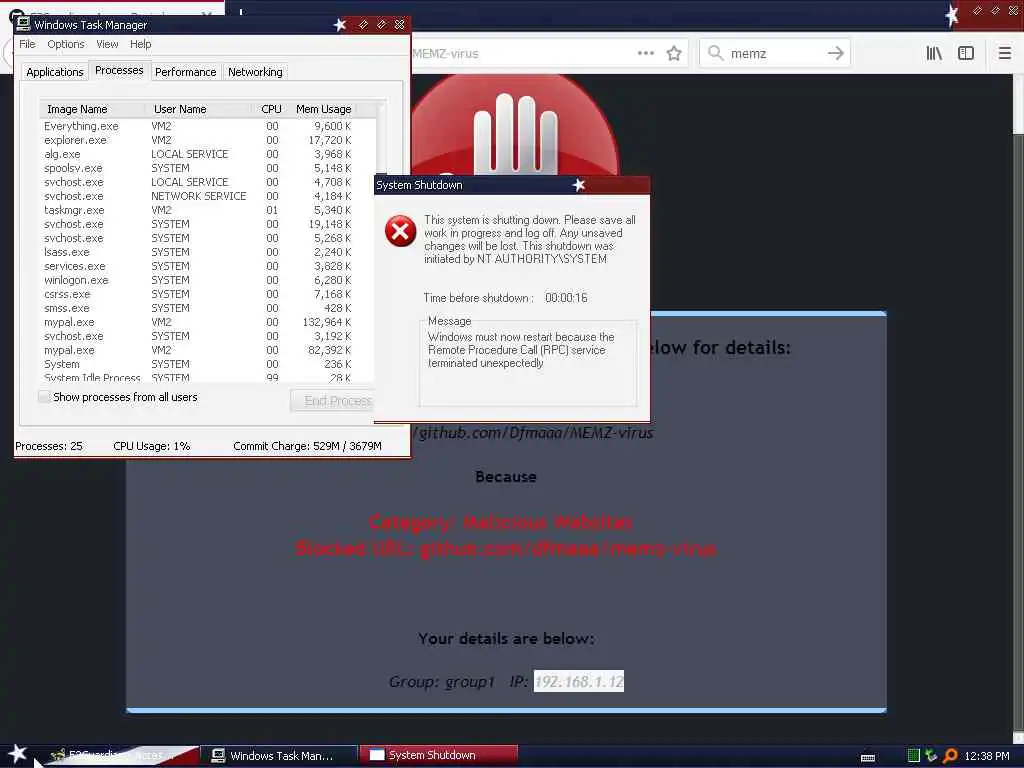Screen dimensions: 1024x768
Task: Click the MEMZ-virus address bar field
Action: (522, 54)
